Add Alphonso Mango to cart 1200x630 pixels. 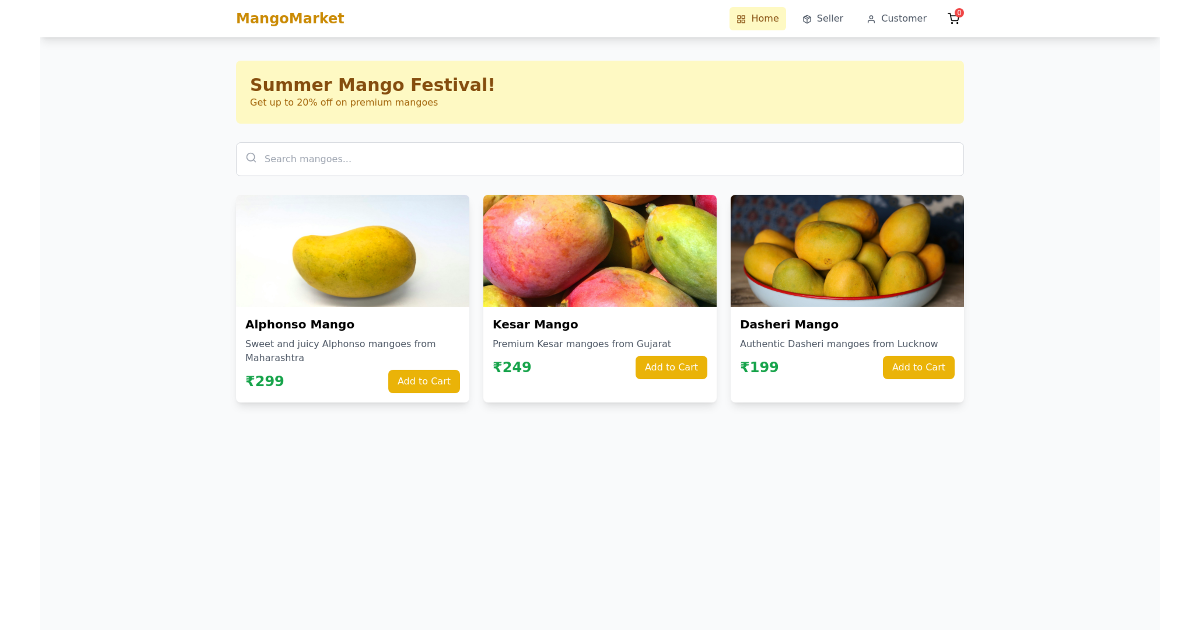click(x=423, y=381)
